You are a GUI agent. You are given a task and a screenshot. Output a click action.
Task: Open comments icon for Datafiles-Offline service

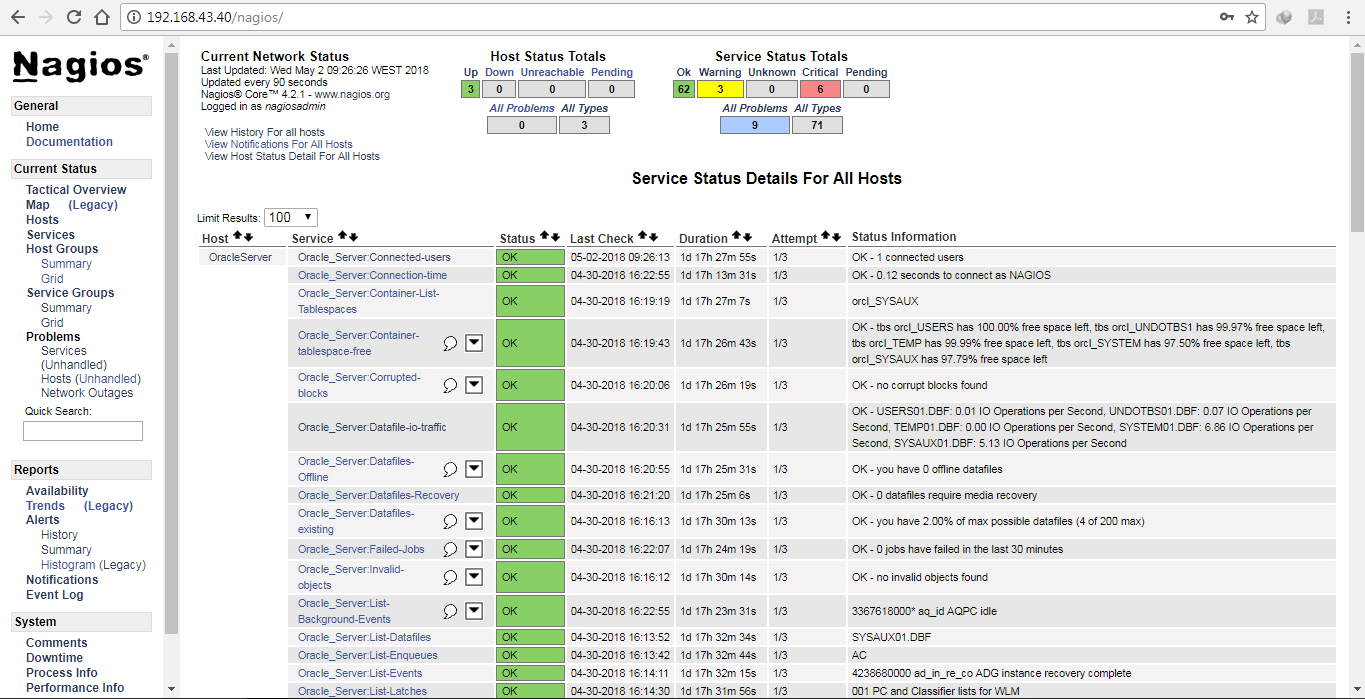[x=450, y=469]
